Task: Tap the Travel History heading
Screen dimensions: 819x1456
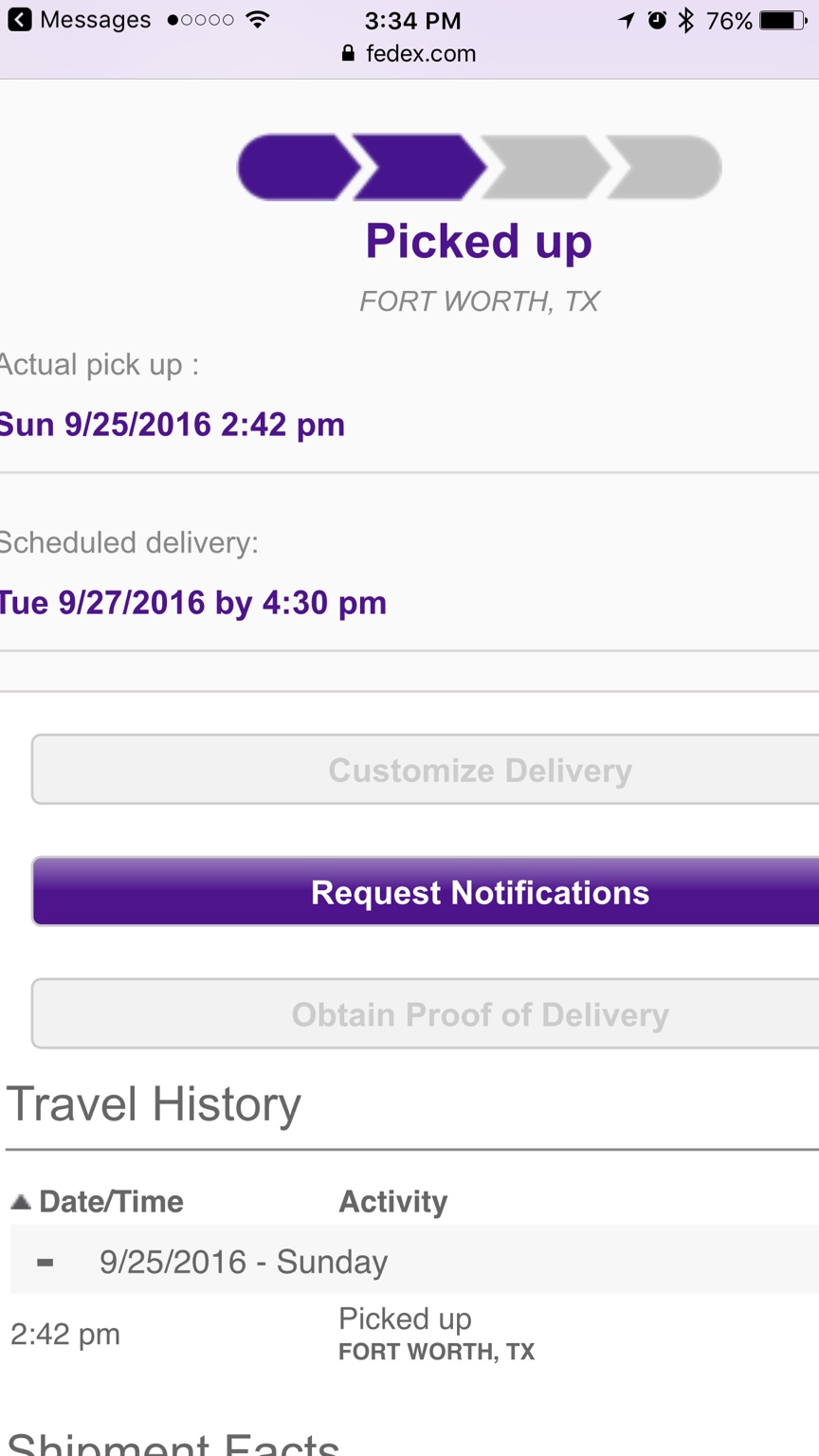Action: click(154, 1105)
